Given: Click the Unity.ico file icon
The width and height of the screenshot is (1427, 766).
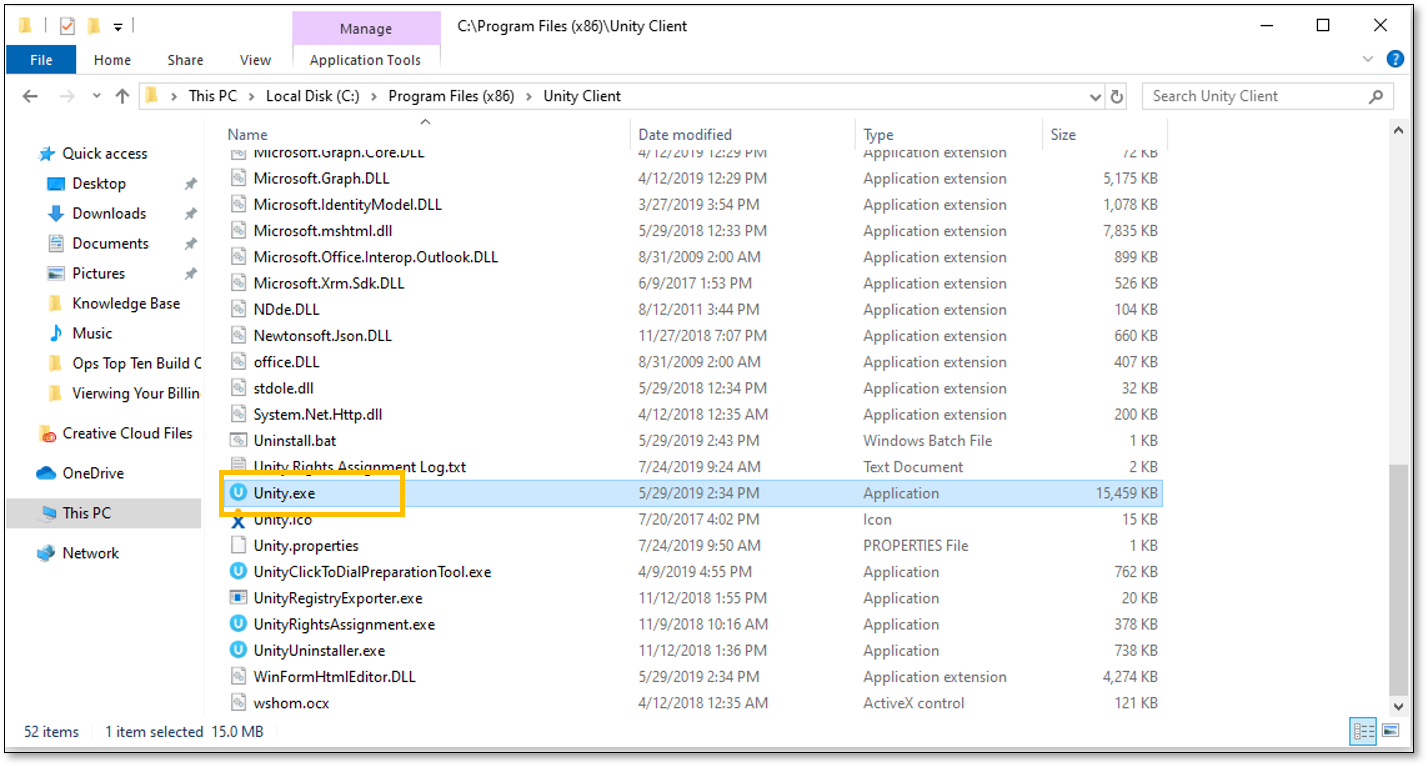Looking at the screenshot, I should tap(238, 519).
